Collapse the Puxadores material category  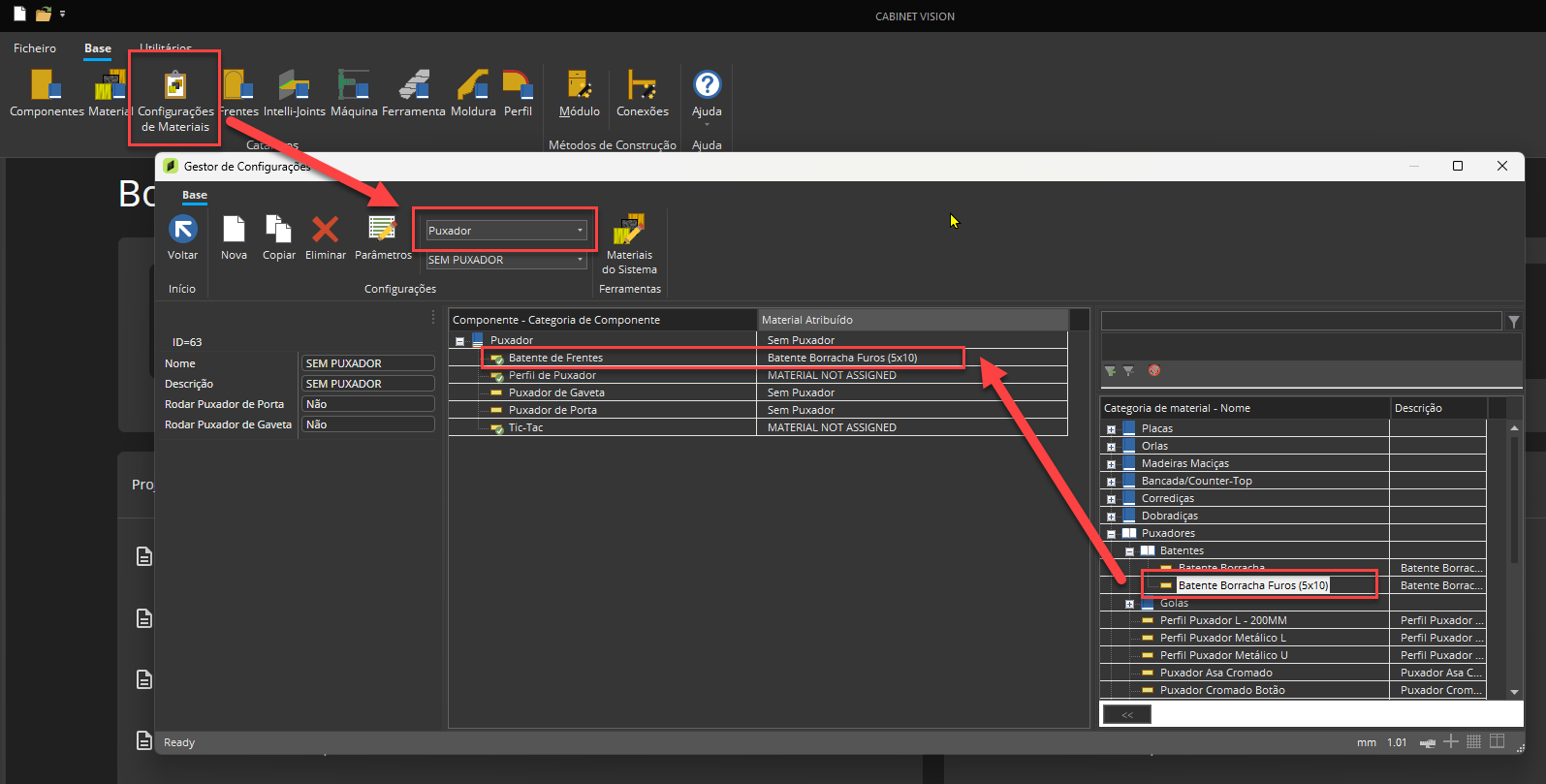pos(1111,534)
